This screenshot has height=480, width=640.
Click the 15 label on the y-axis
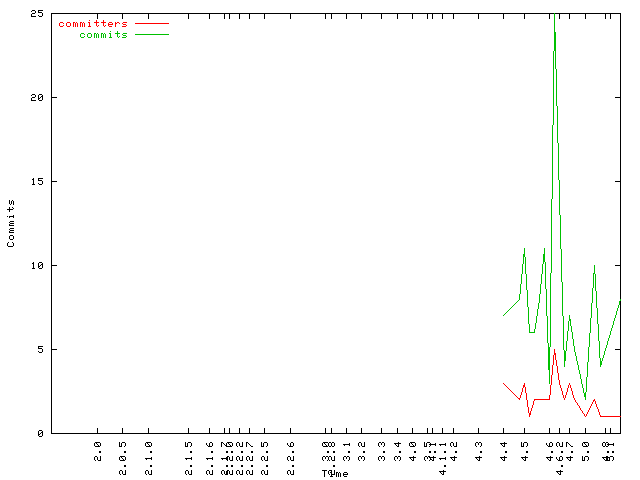(35, 181)
